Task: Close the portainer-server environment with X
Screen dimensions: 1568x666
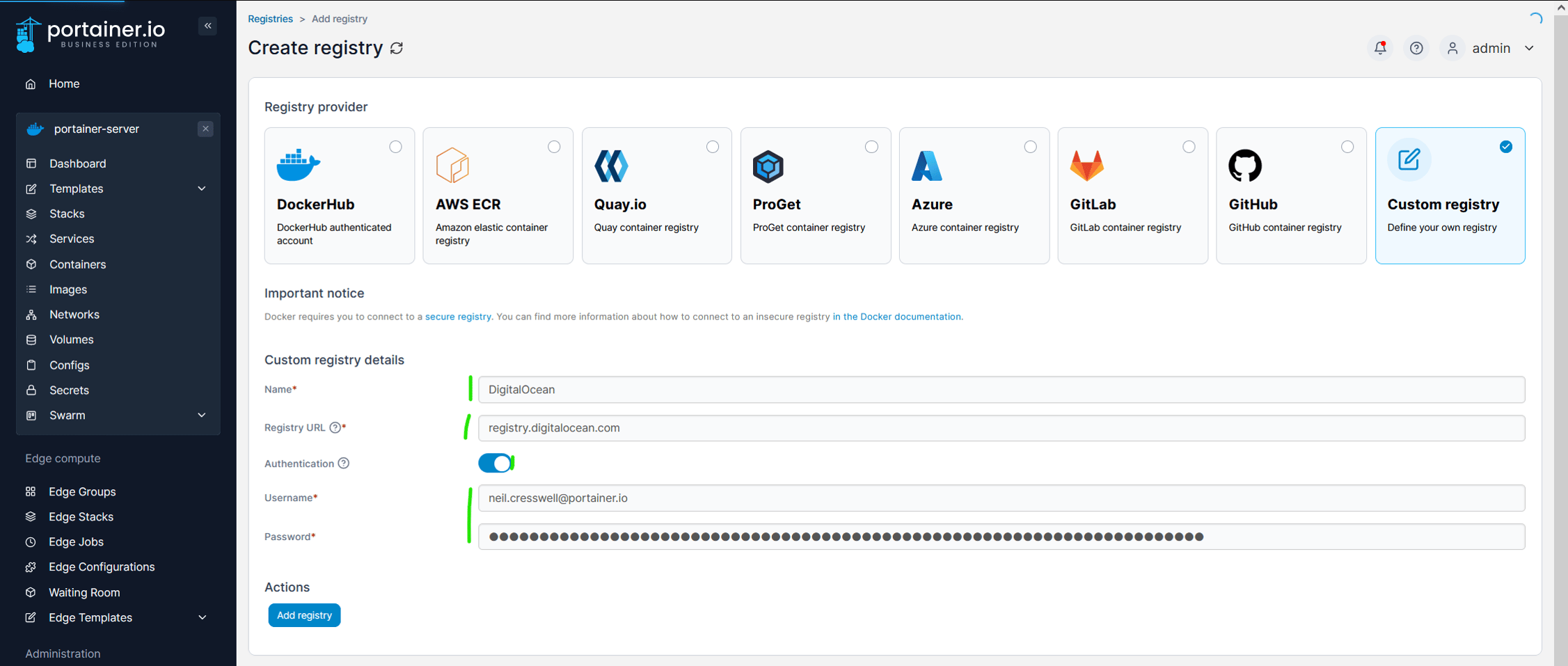Action: point(205,129)
